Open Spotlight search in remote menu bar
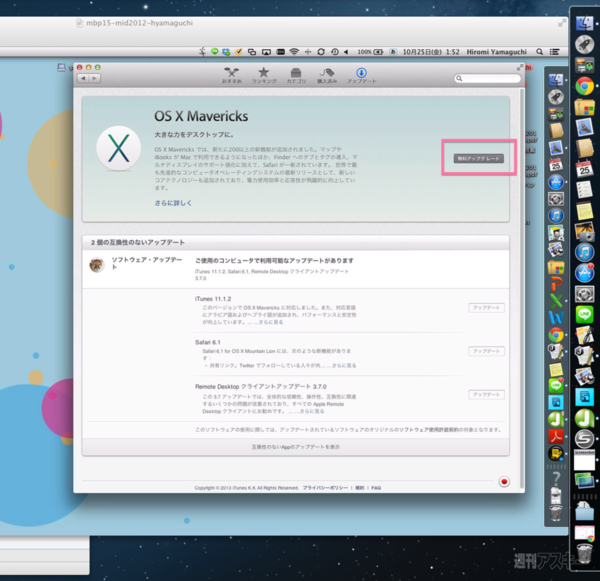This screenshot has height=581, width=600. [x=540, y=52]
